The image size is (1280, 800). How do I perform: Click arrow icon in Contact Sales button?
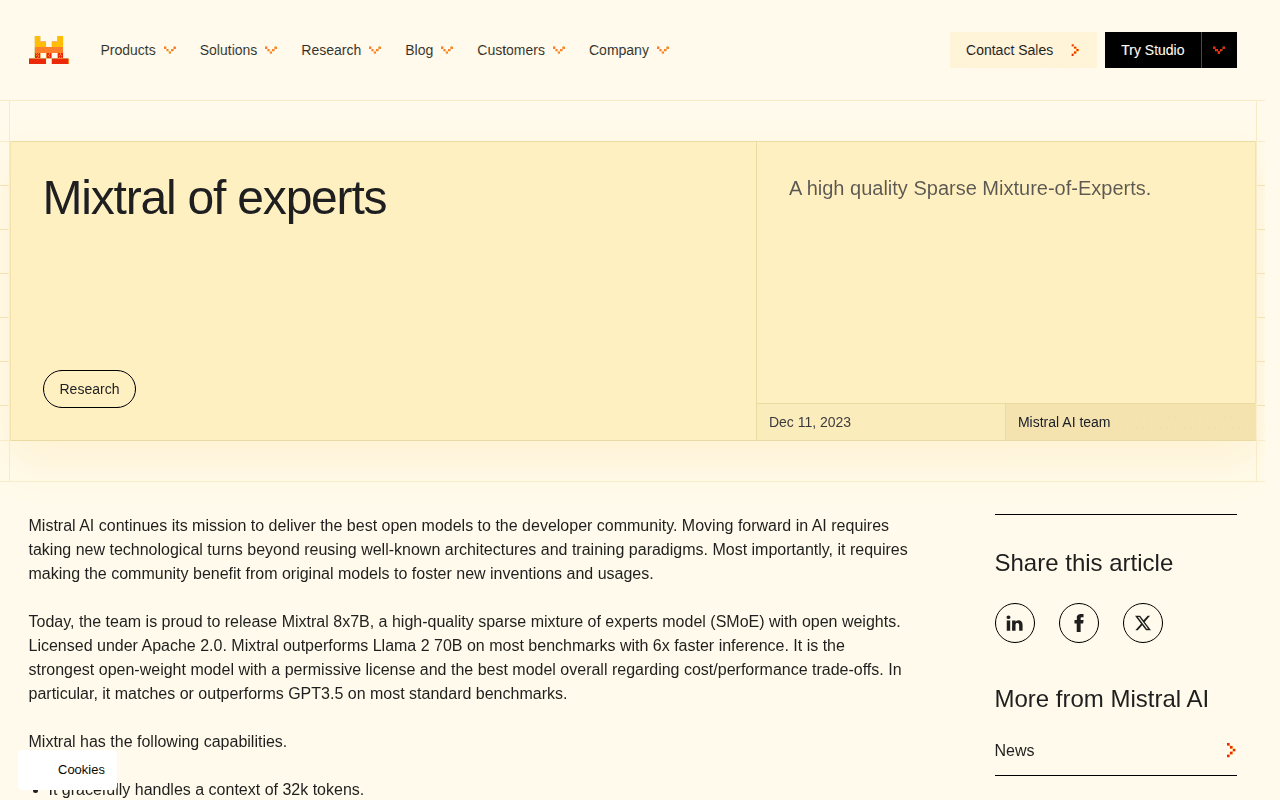coord(1075,50)
